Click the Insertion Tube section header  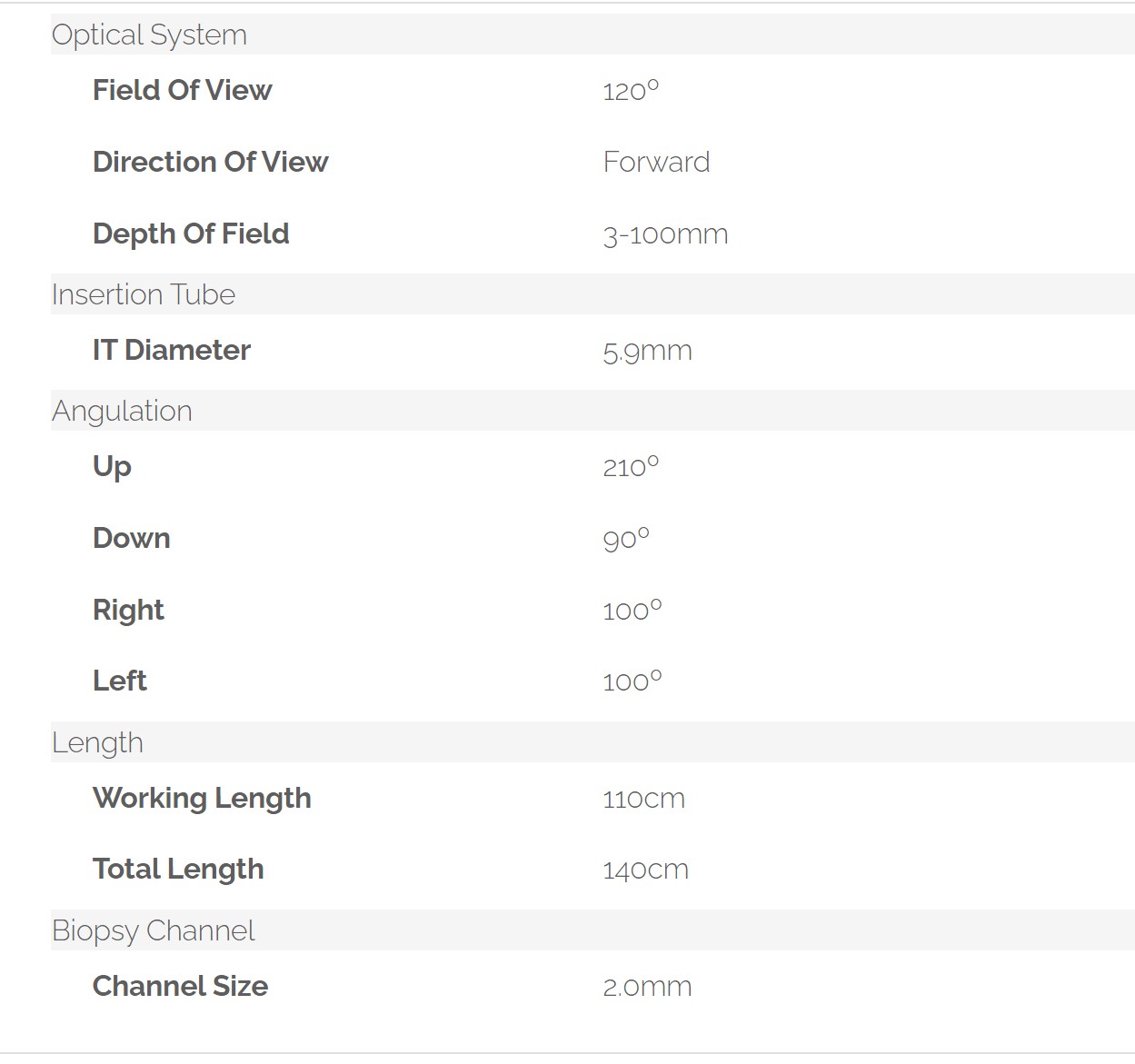(144, 294)
